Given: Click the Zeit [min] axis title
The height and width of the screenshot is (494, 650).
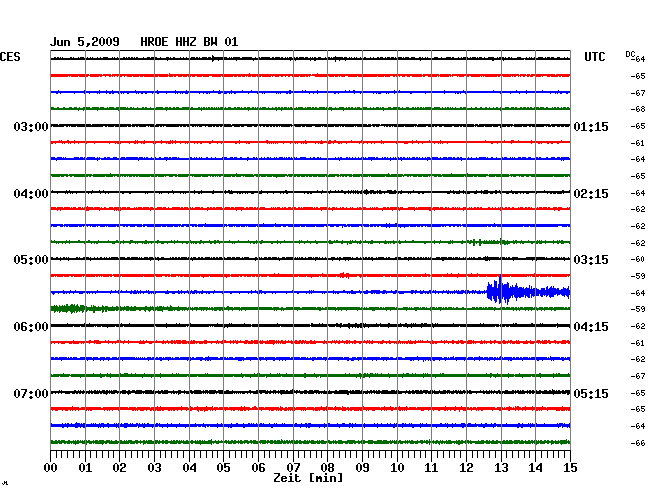Looking at the screenshot, I should pos(308,478).
